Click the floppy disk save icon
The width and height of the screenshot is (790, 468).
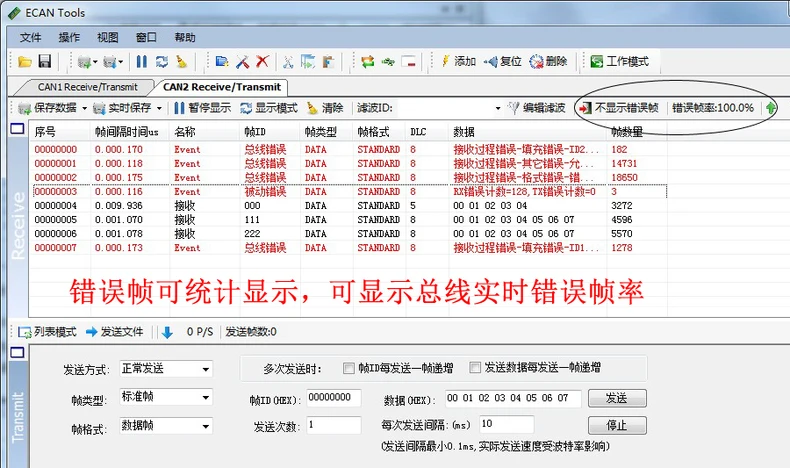[x=45, y=61]
